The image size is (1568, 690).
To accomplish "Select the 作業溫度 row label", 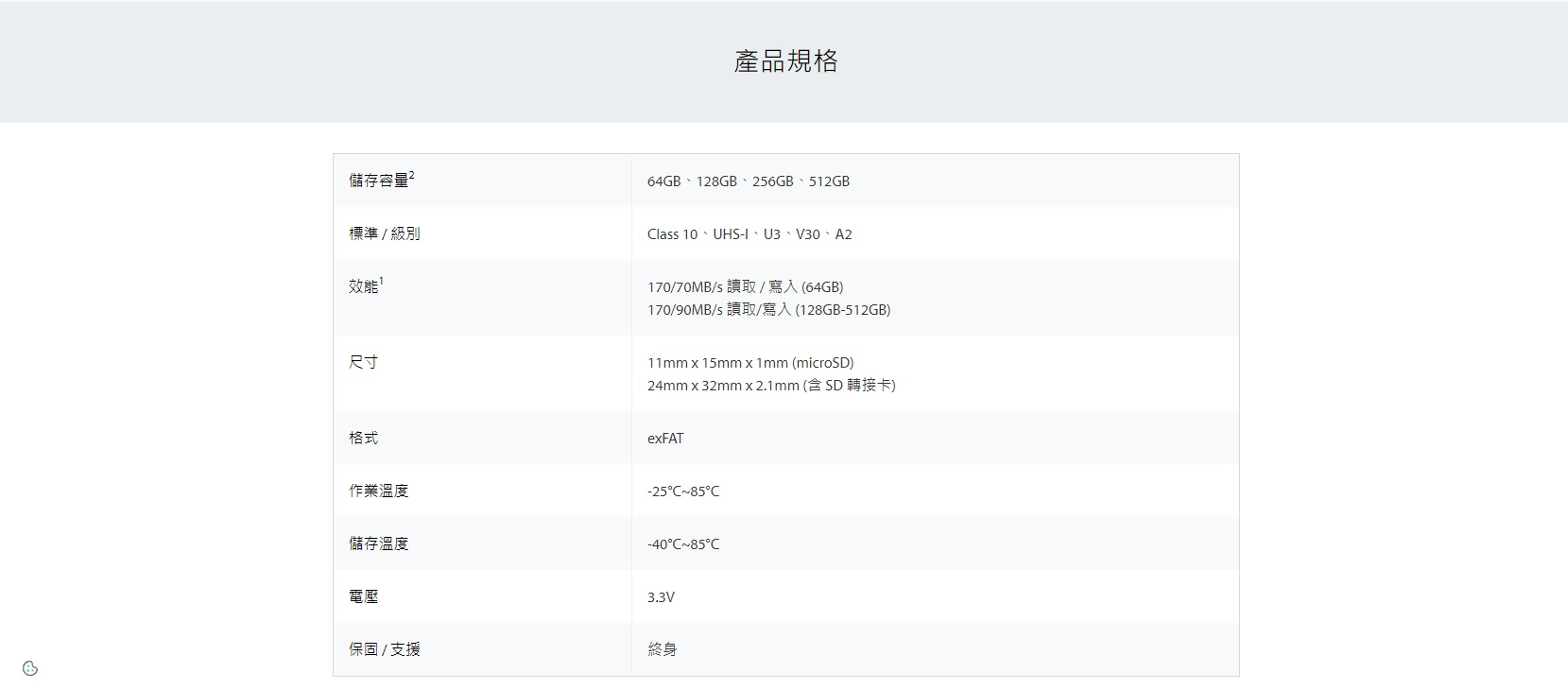I will (378, 491).
